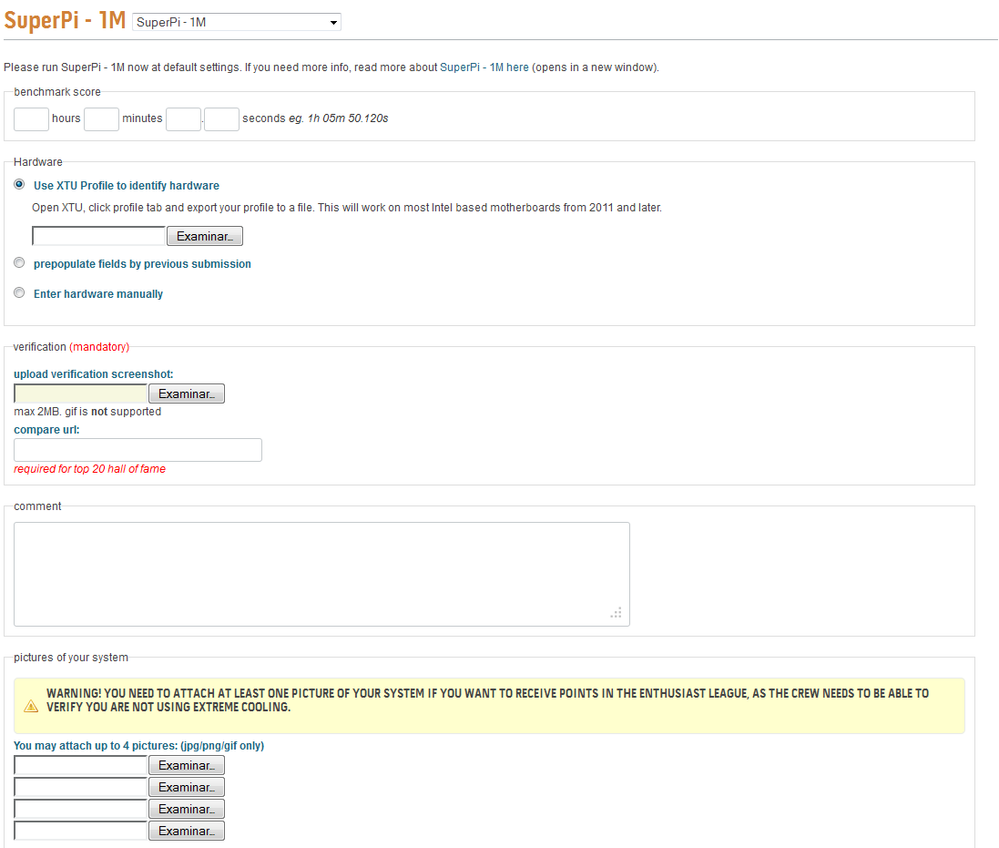The image size is (999, 848).
Task: Select 'Enter hardware manually' radio button
Action: (19, 293)
